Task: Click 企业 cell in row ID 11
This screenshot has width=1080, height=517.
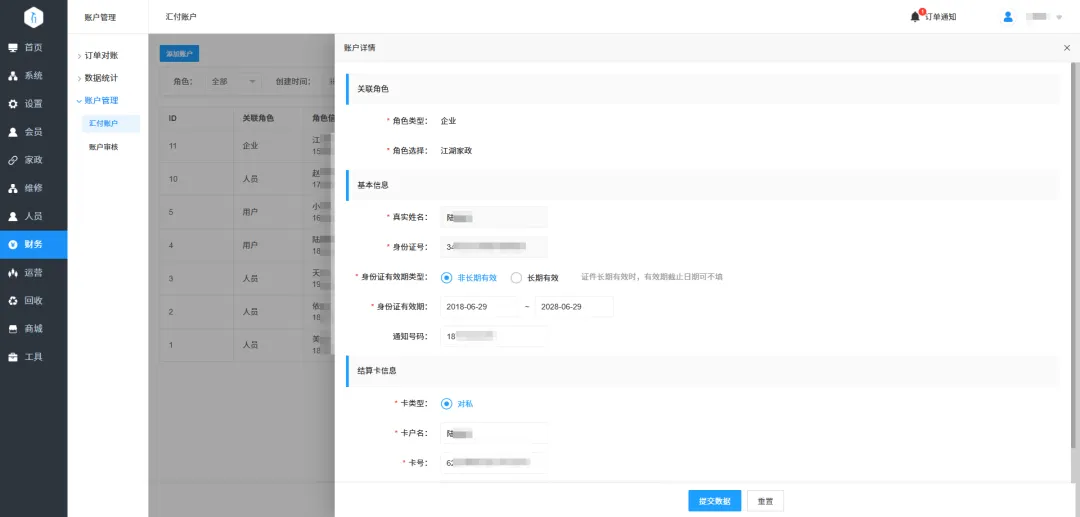Action: [x=250, y=146]
